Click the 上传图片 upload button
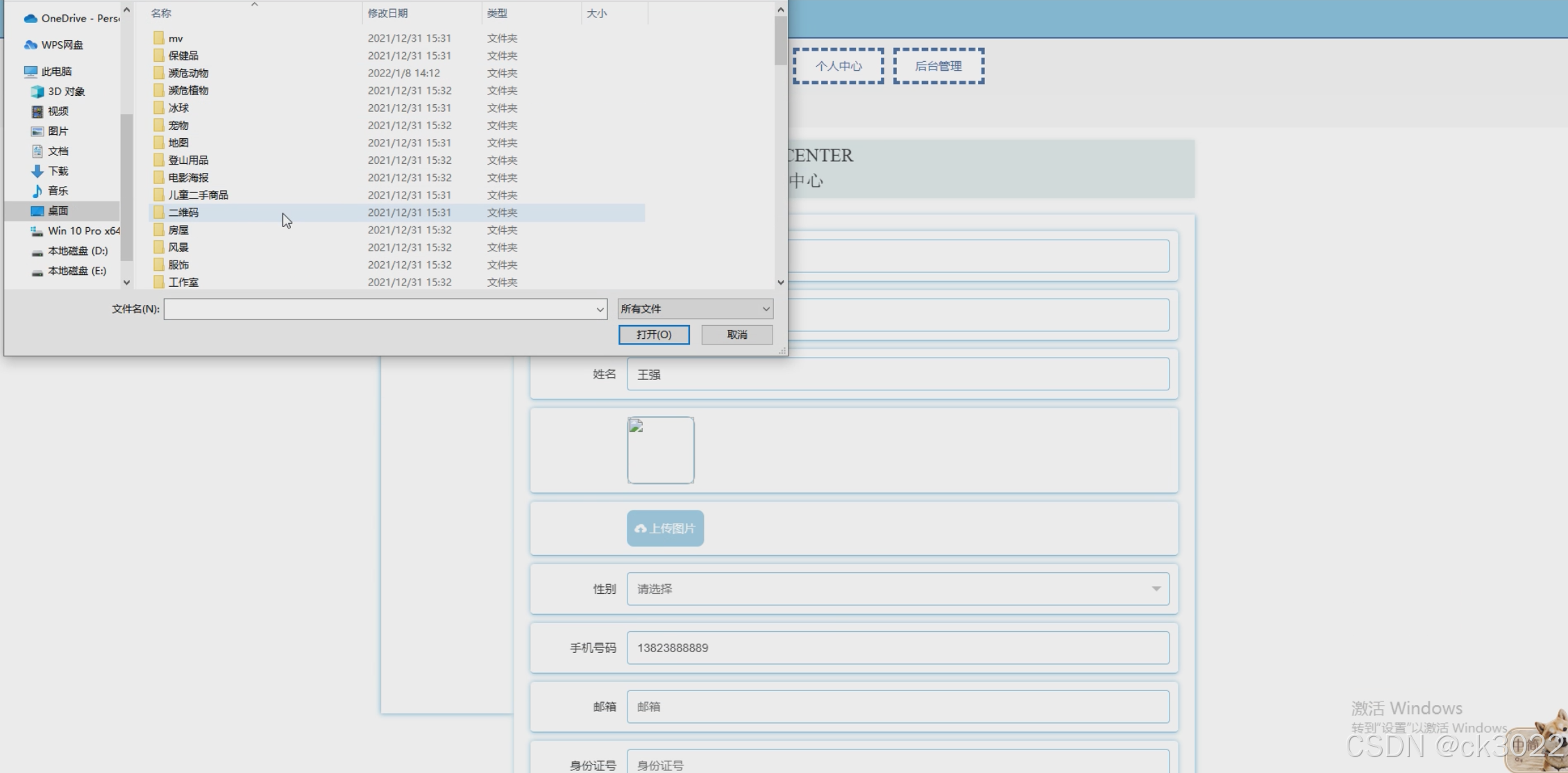Viewport: 1568px width, 773px height. click(665, 529)
